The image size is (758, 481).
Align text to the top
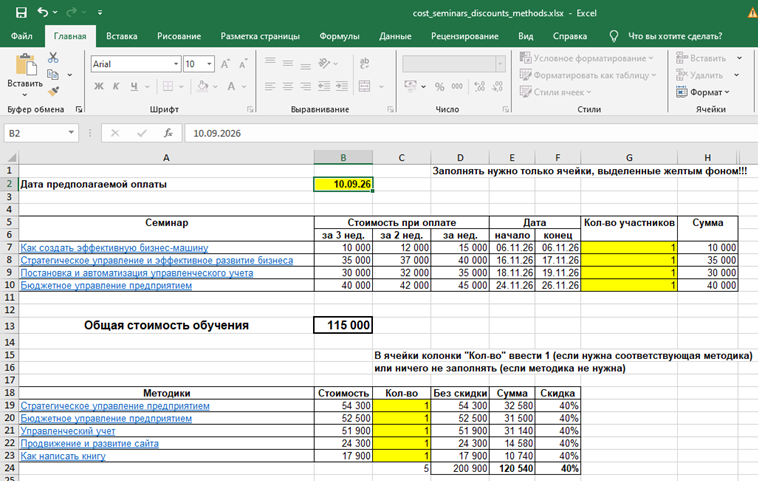(270, 62)
